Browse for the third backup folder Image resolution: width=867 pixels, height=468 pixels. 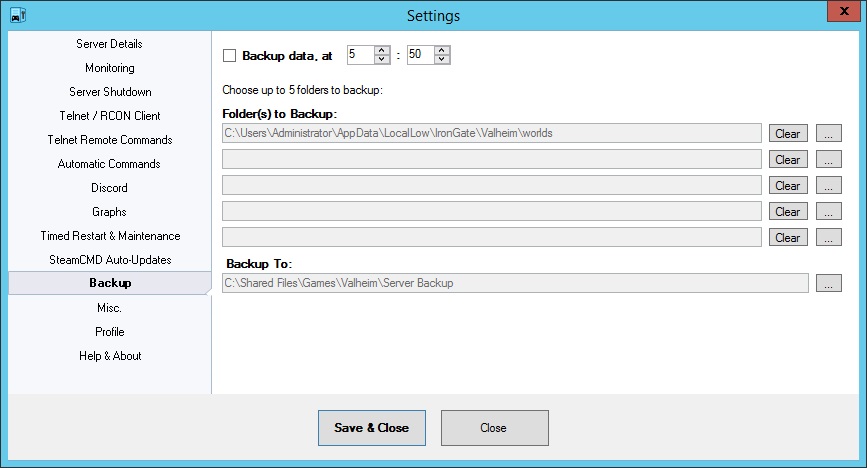click(829, 186)
